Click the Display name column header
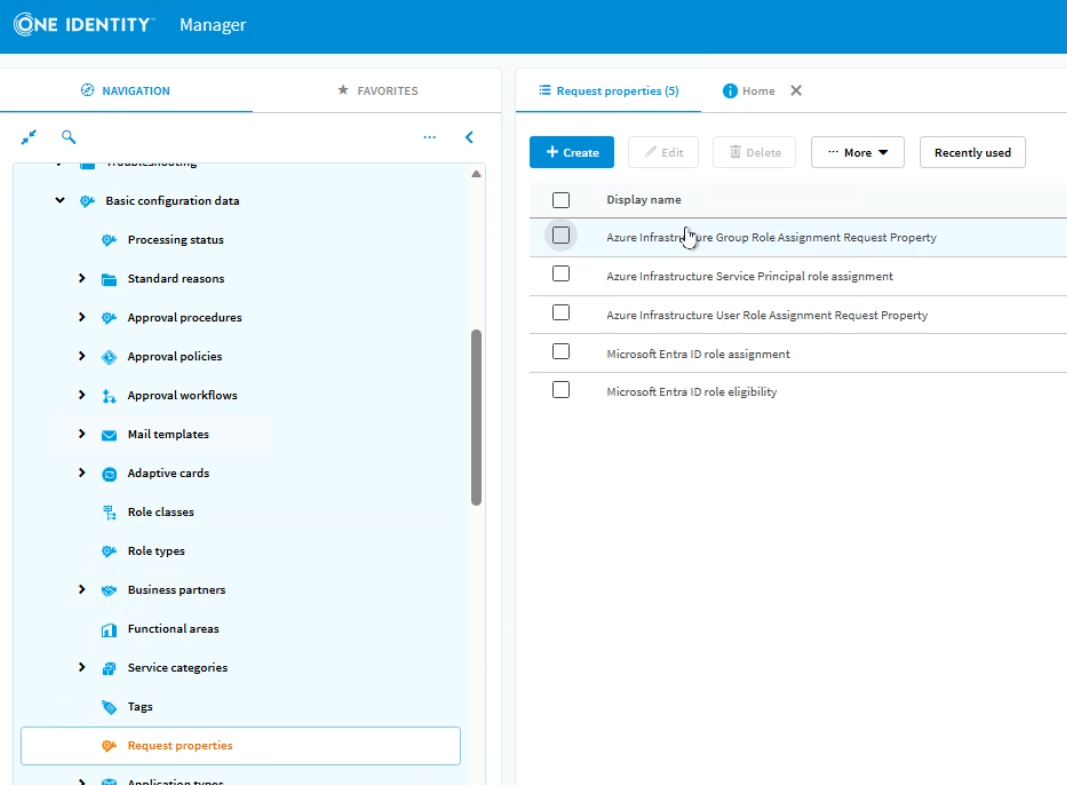This screenshot has height=785, width=1067. click(x=644, y=200)
